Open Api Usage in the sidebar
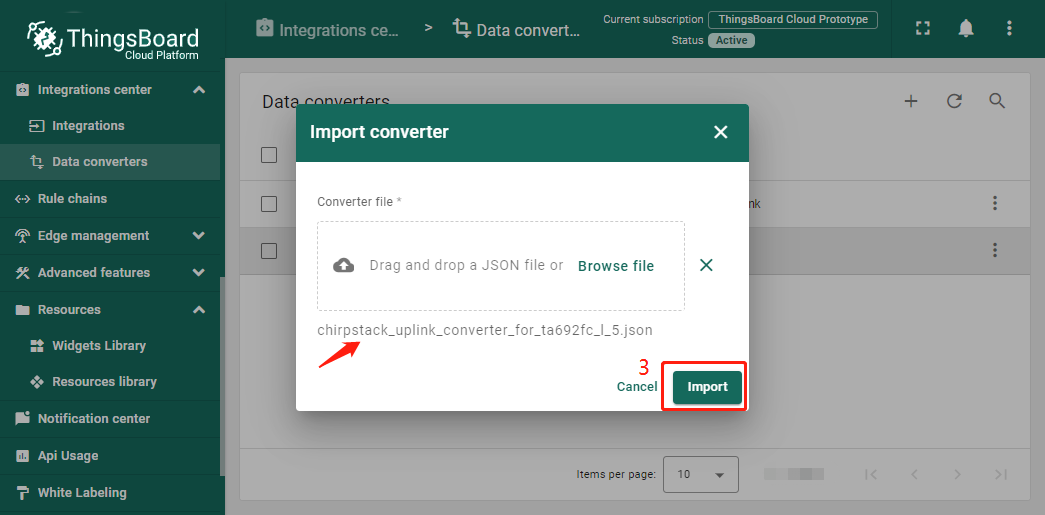 click(110, 456)
